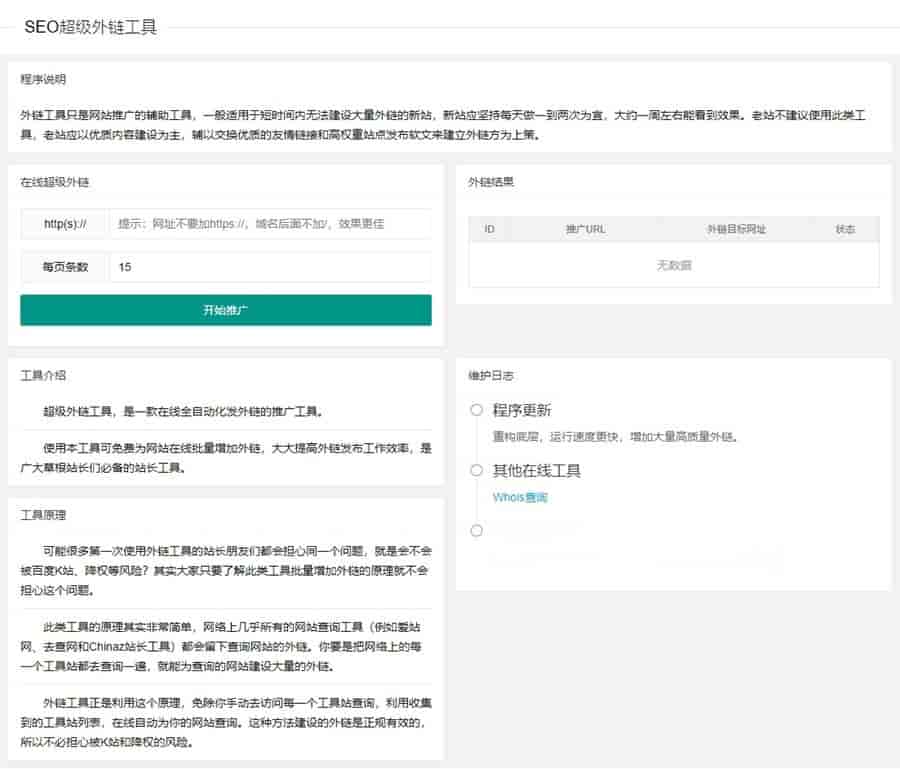
Task: Click the 状态 column header
Action: pos(845,229)
